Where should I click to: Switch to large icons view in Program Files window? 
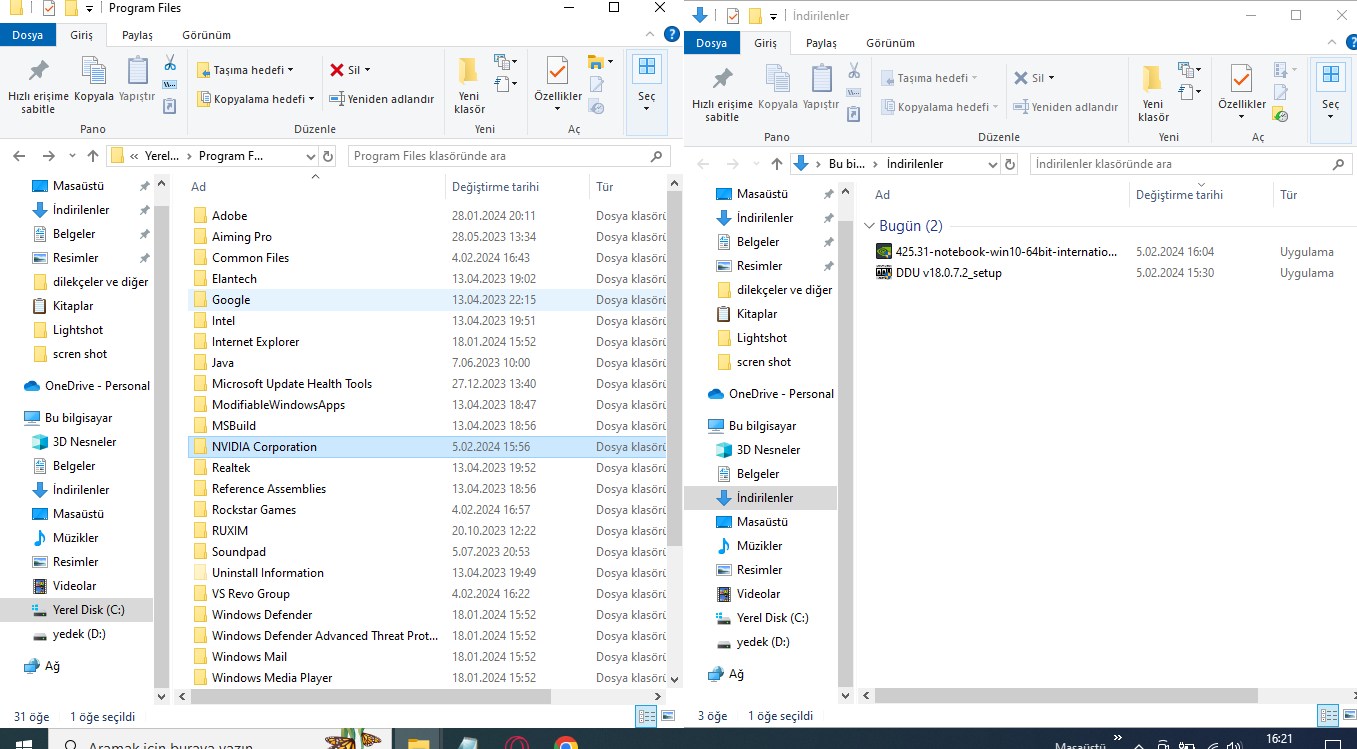pos(667,716)
